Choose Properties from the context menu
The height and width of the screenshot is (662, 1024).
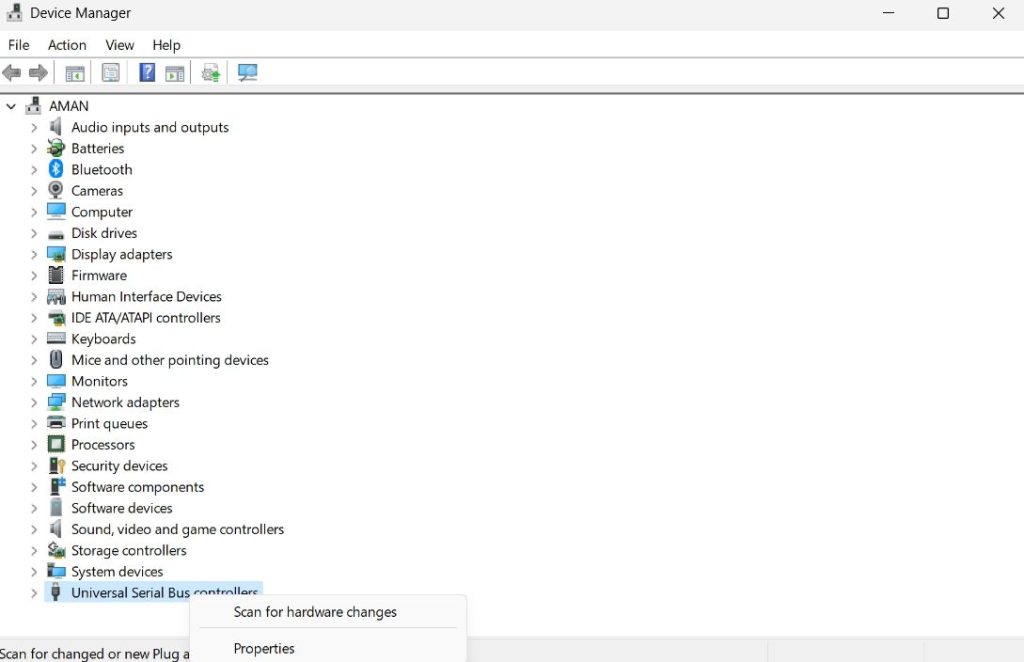(263, 648)
